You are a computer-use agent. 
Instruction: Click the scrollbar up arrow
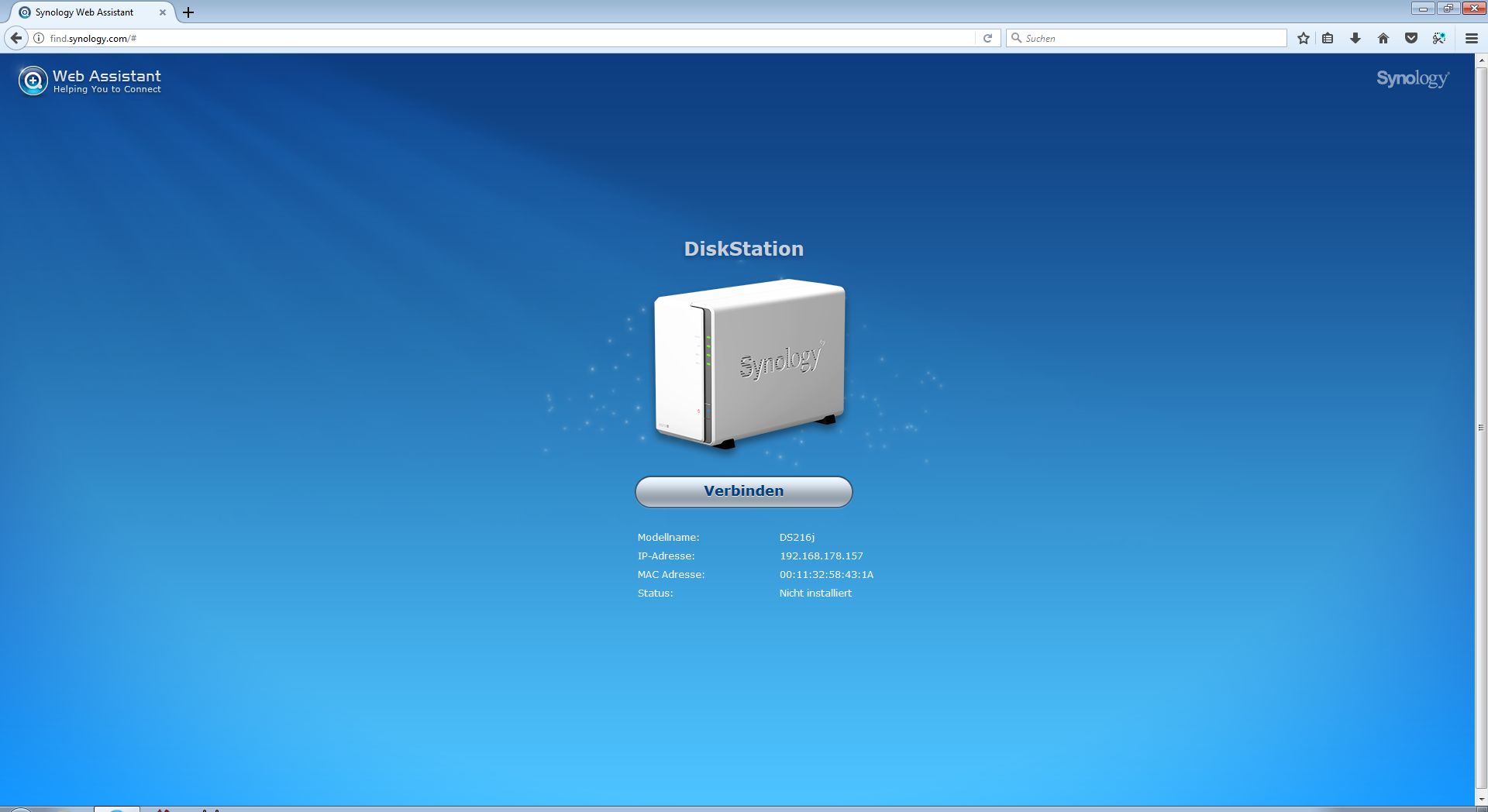1482,60
